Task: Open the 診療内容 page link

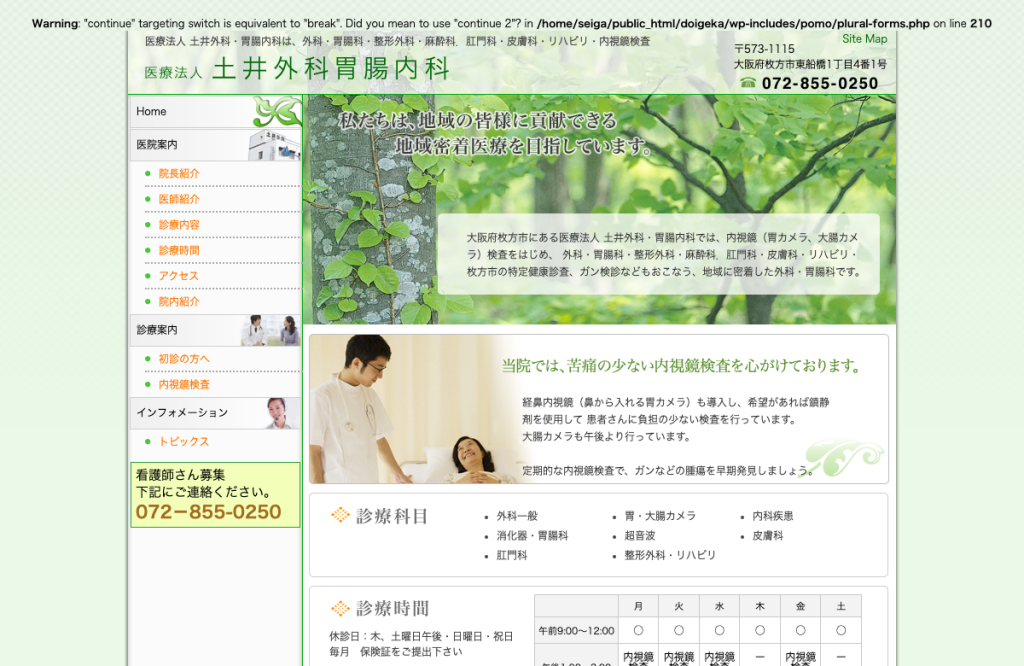Action: click(179, 225)
